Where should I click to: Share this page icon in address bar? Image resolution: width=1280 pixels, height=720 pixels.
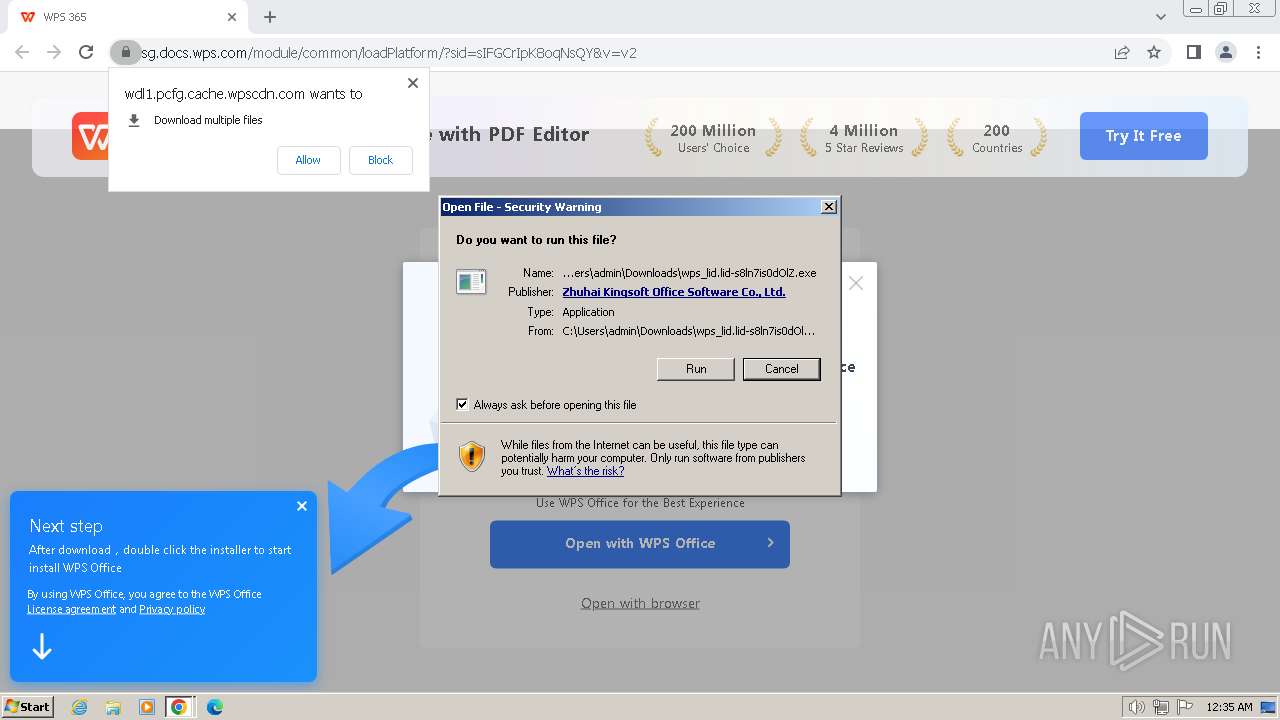point(1122,52)
